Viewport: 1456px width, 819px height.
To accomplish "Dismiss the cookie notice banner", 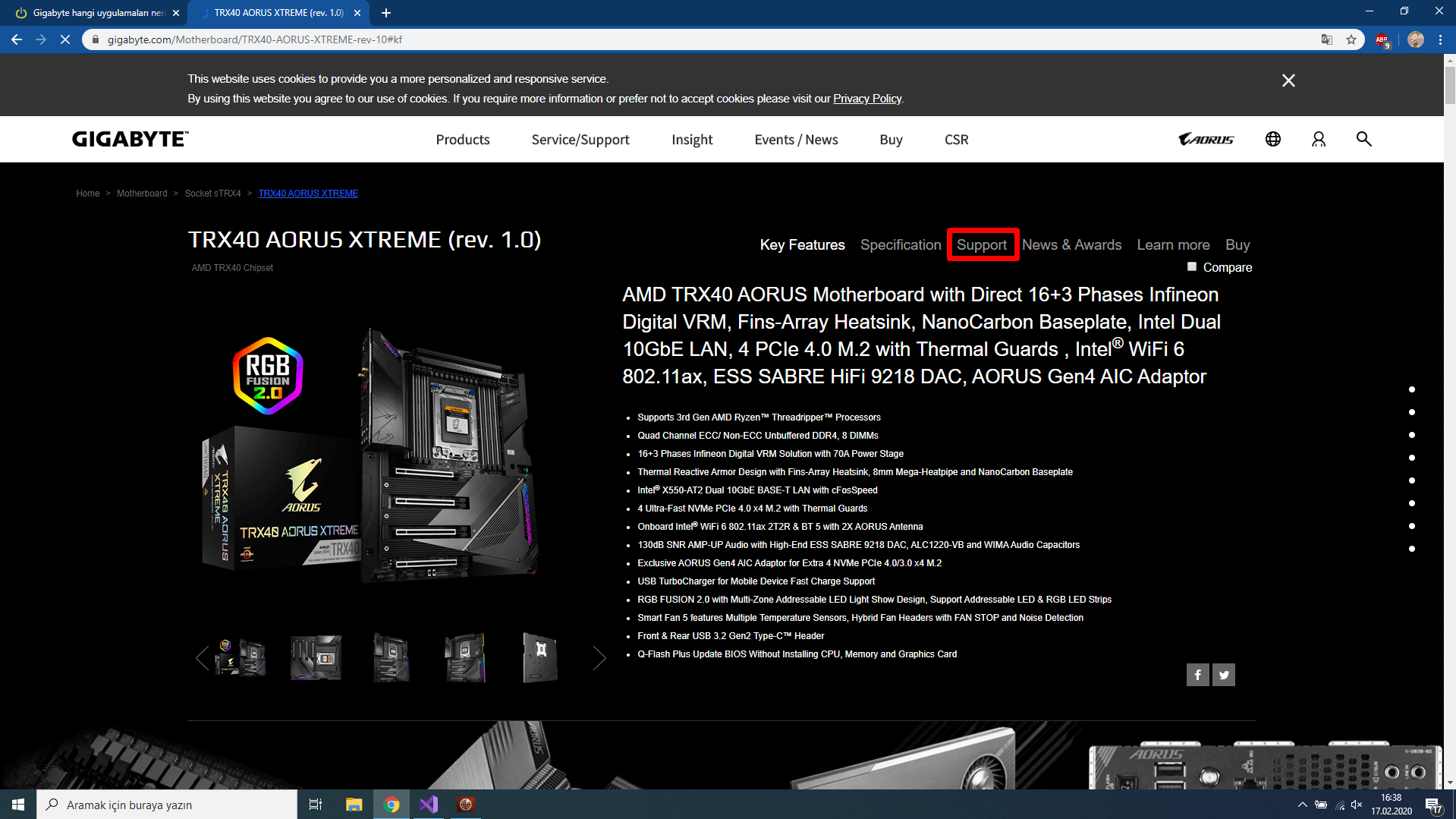I will coord(1288,80).
